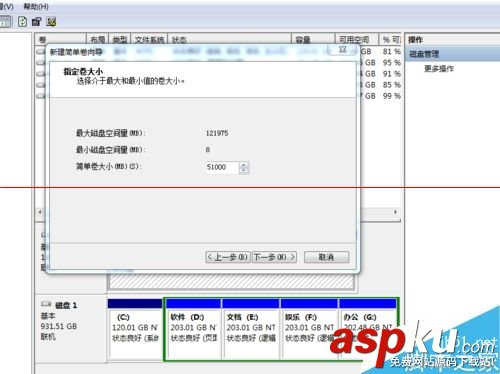This screenshot has width=500, height=374.
Task: Click the 下一步(N) next button
Action: (274, 257)
